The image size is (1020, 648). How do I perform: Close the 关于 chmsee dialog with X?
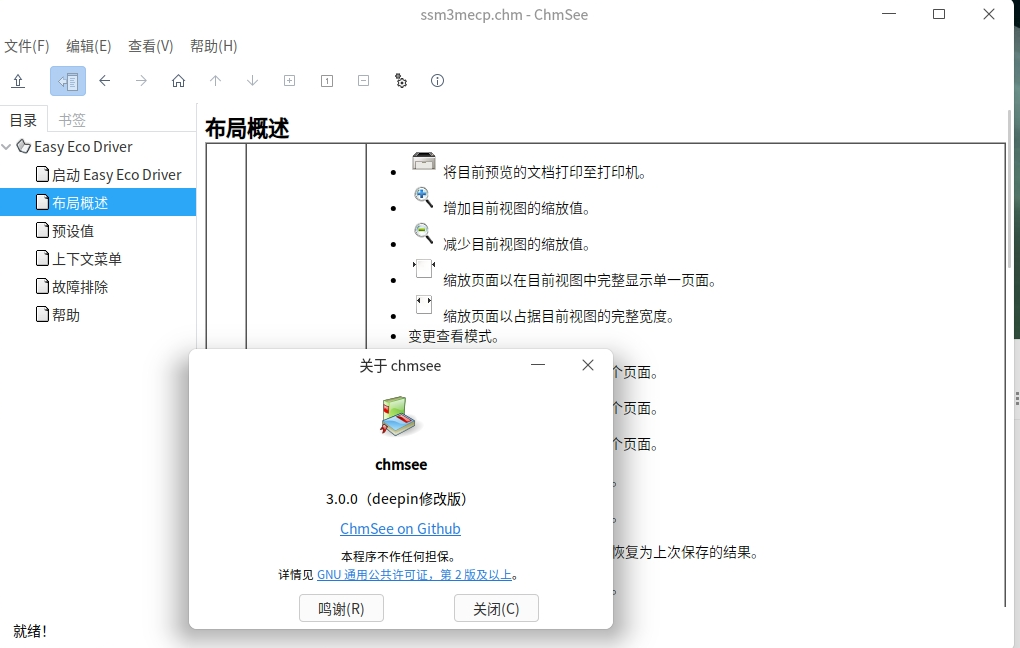point(587,365)
